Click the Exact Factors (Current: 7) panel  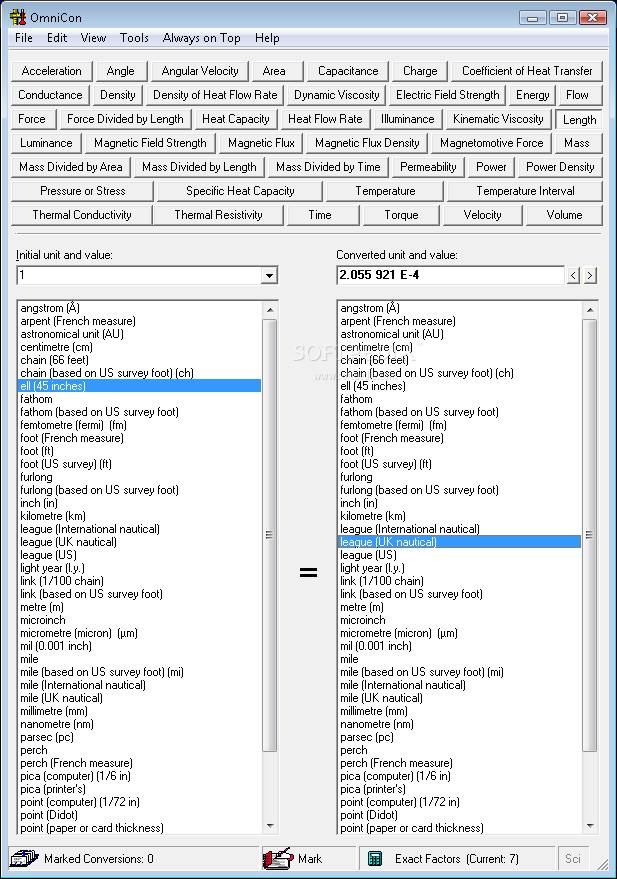pyautogui.click(x=457, y=859)
